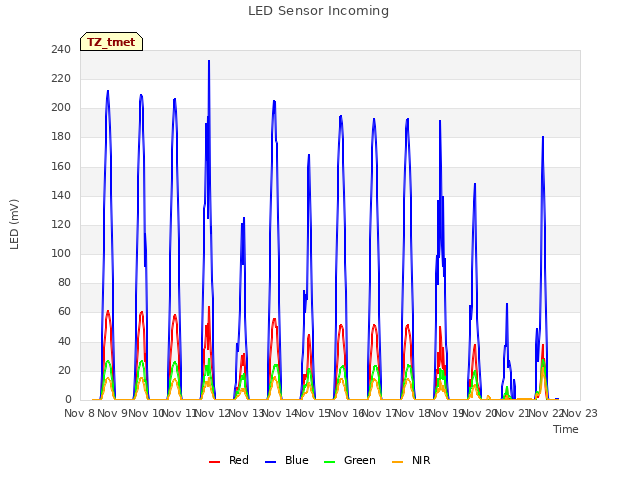Click the Time x-axis label
The height and width of the screenshot is (480, 640).
566,429
